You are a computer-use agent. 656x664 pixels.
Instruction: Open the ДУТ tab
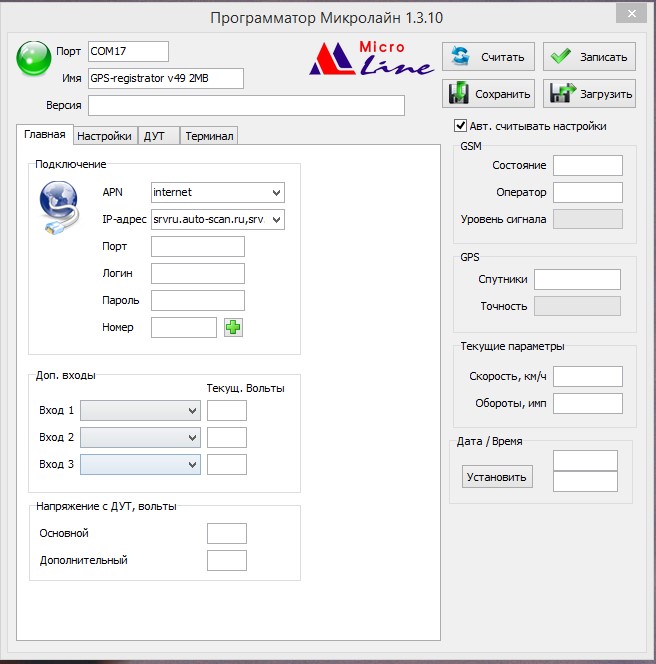pos(154,136)
